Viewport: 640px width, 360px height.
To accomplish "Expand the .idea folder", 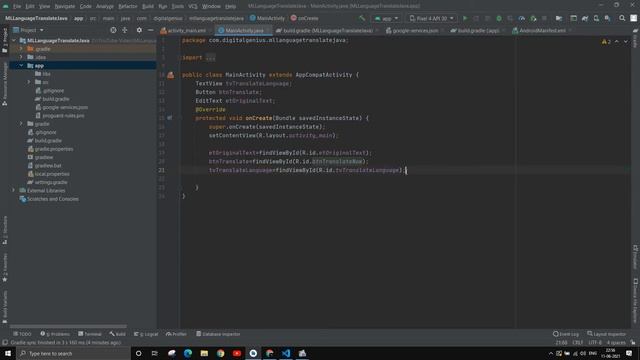I will click(x=21, y=57).
